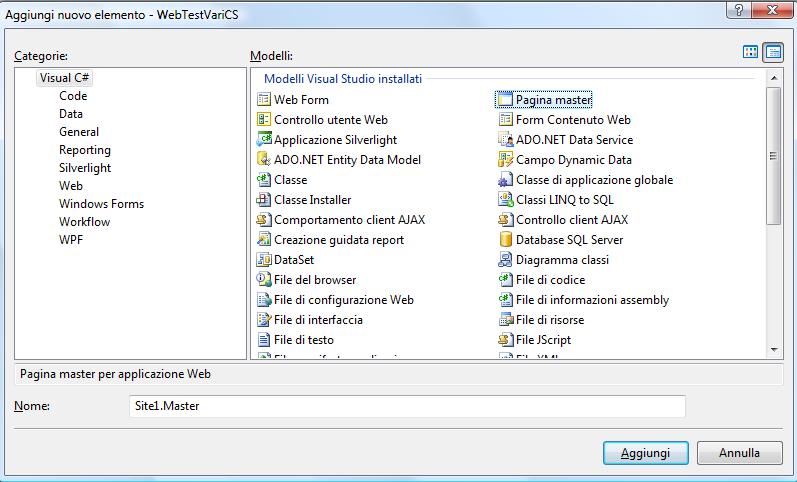The image size is (797, 482).
Task: Focus the Nome text field containing Site1.Master
Action: (407, 406)
